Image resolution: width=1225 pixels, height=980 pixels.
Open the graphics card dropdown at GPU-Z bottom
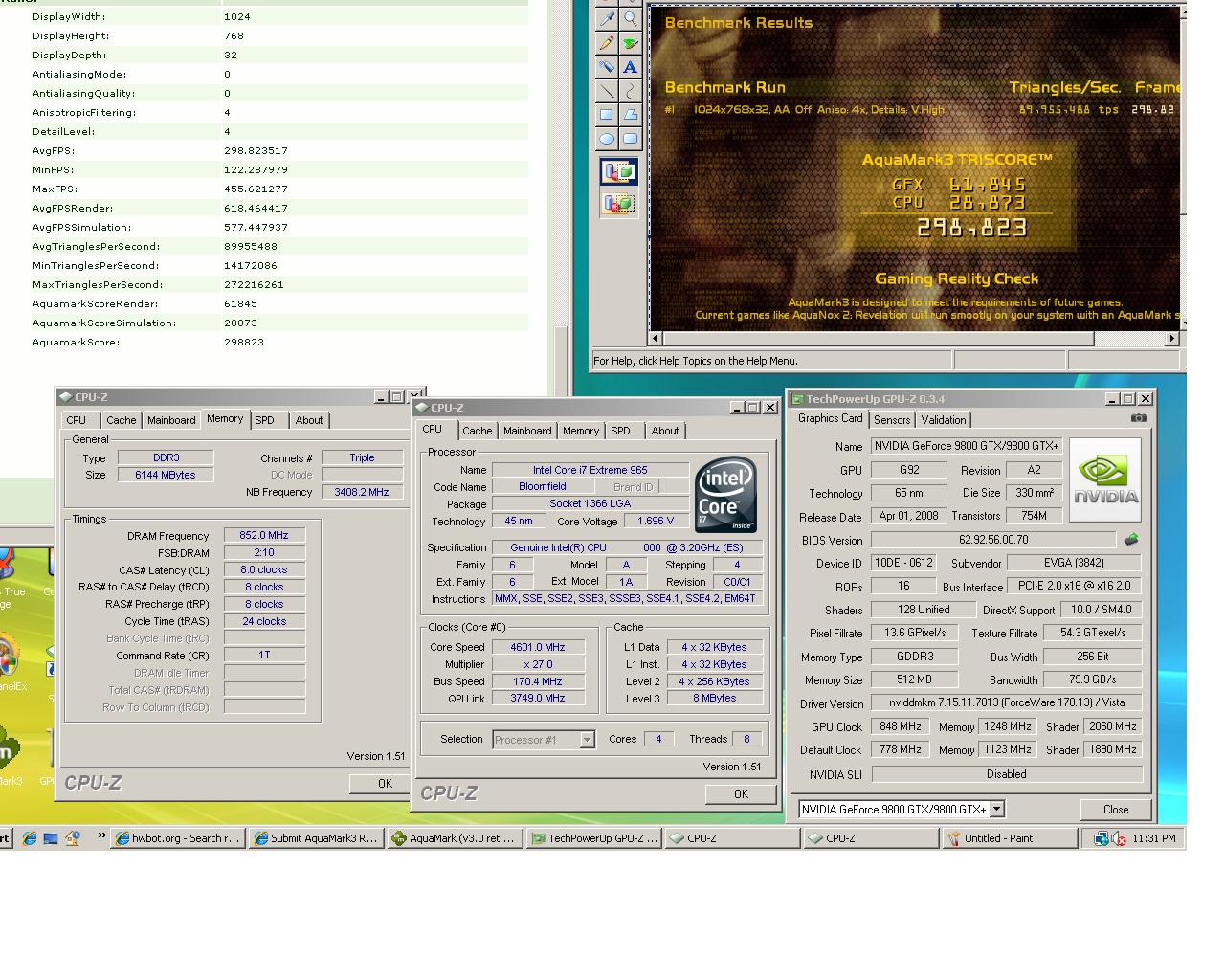pos(996,810)
